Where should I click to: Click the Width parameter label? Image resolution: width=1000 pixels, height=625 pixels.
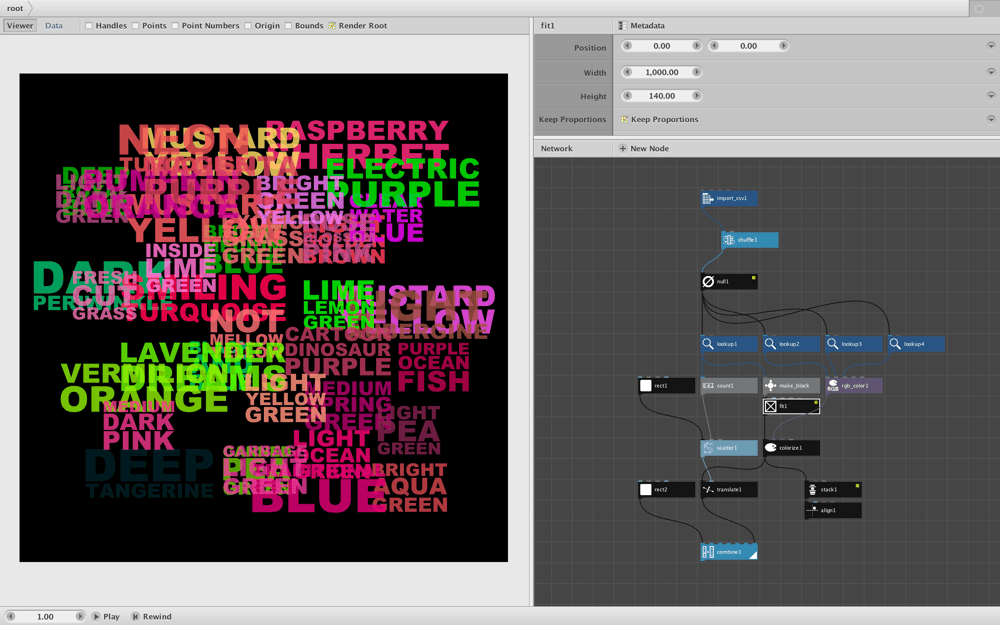tap(595, 73)
